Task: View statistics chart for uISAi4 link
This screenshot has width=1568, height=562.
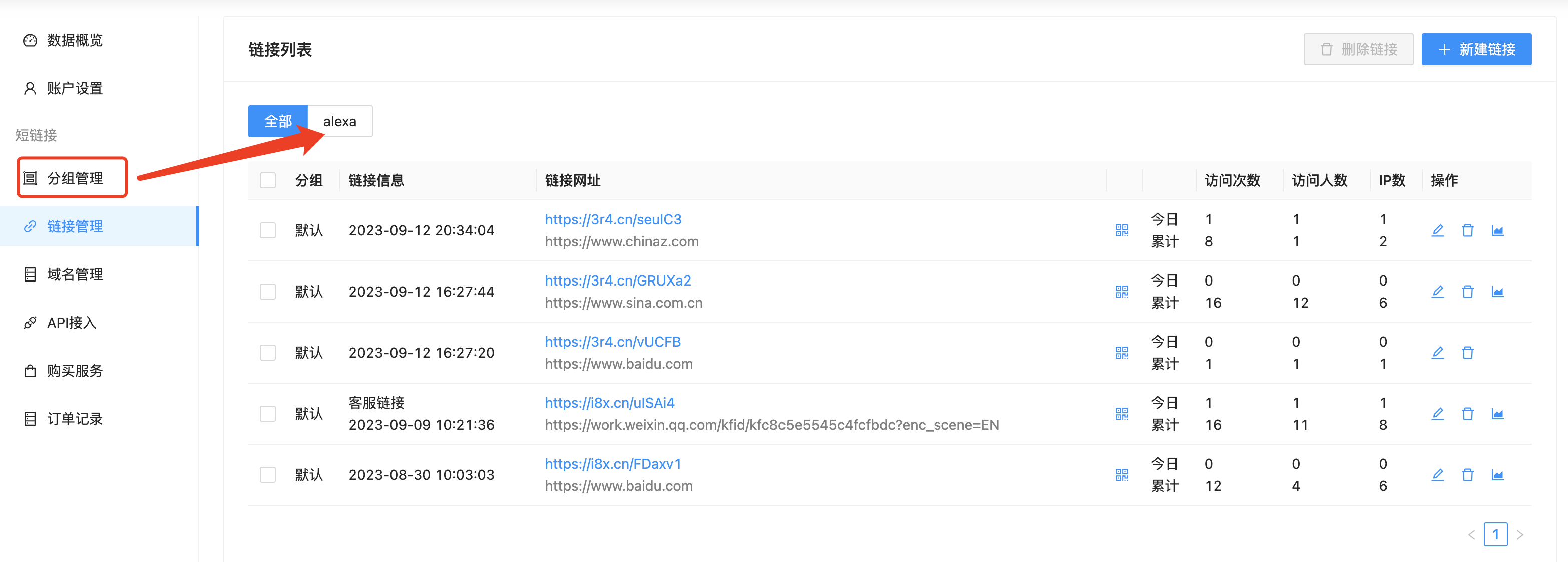Action: (x=1497, y=413)
